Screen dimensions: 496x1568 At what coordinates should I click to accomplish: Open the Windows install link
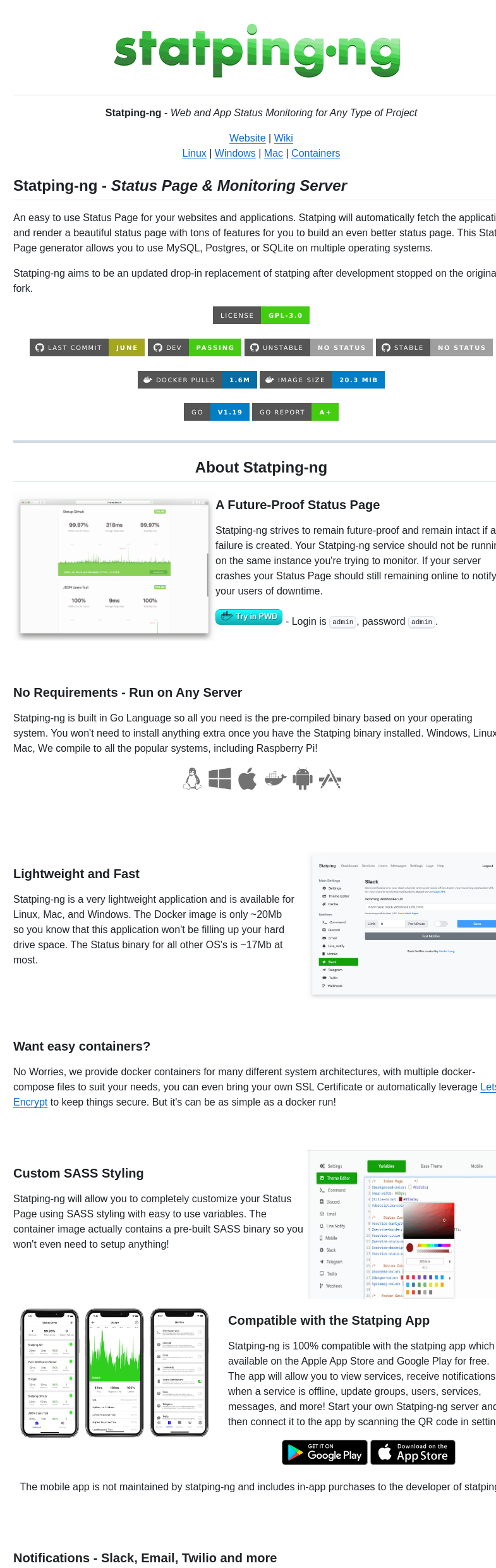235,153
